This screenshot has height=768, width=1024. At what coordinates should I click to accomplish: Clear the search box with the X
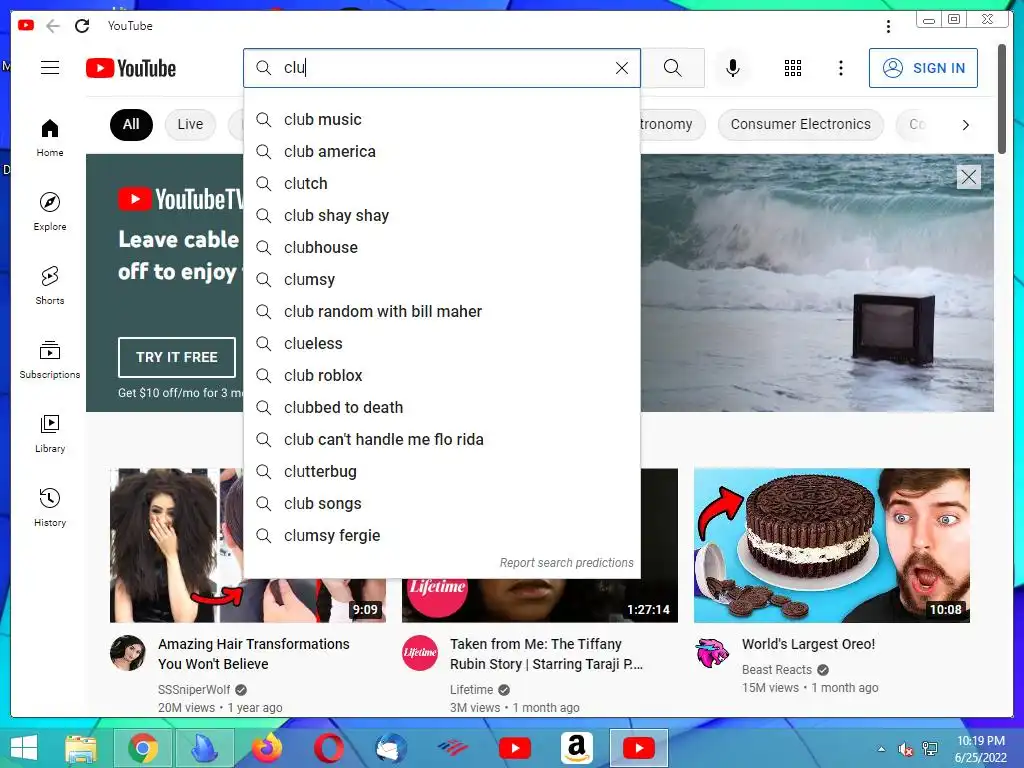click(622, 68)
